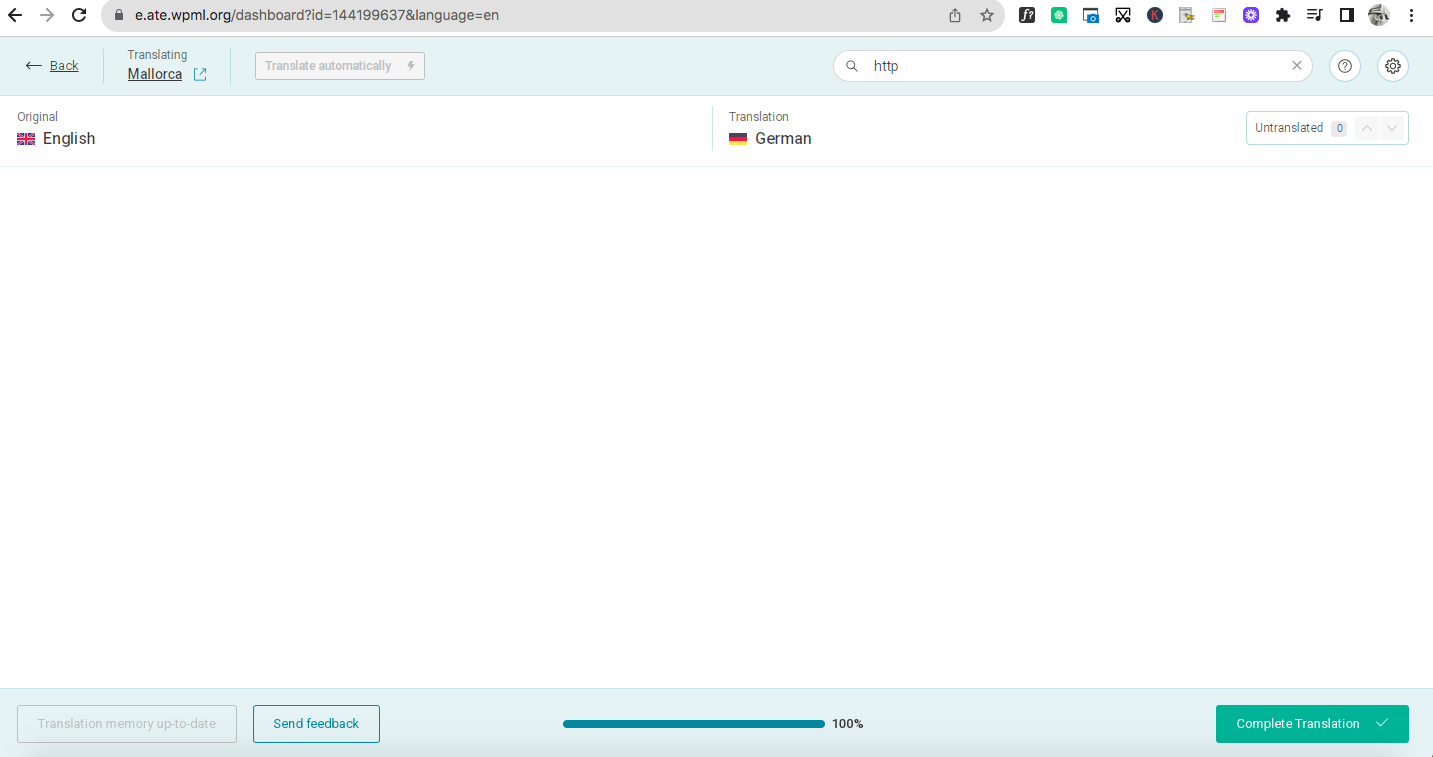Reload the current page
1433x757 pixels.
80,15
